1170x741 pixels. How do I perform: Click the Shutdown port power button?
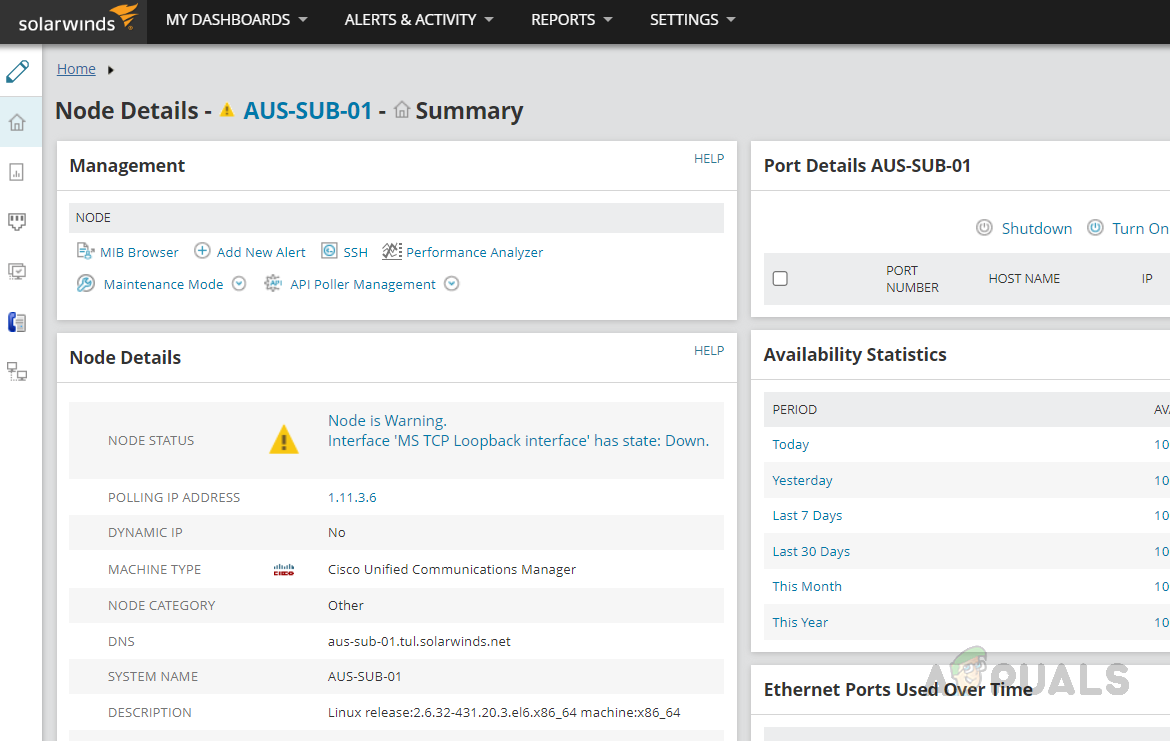[x=1036, y=228]
